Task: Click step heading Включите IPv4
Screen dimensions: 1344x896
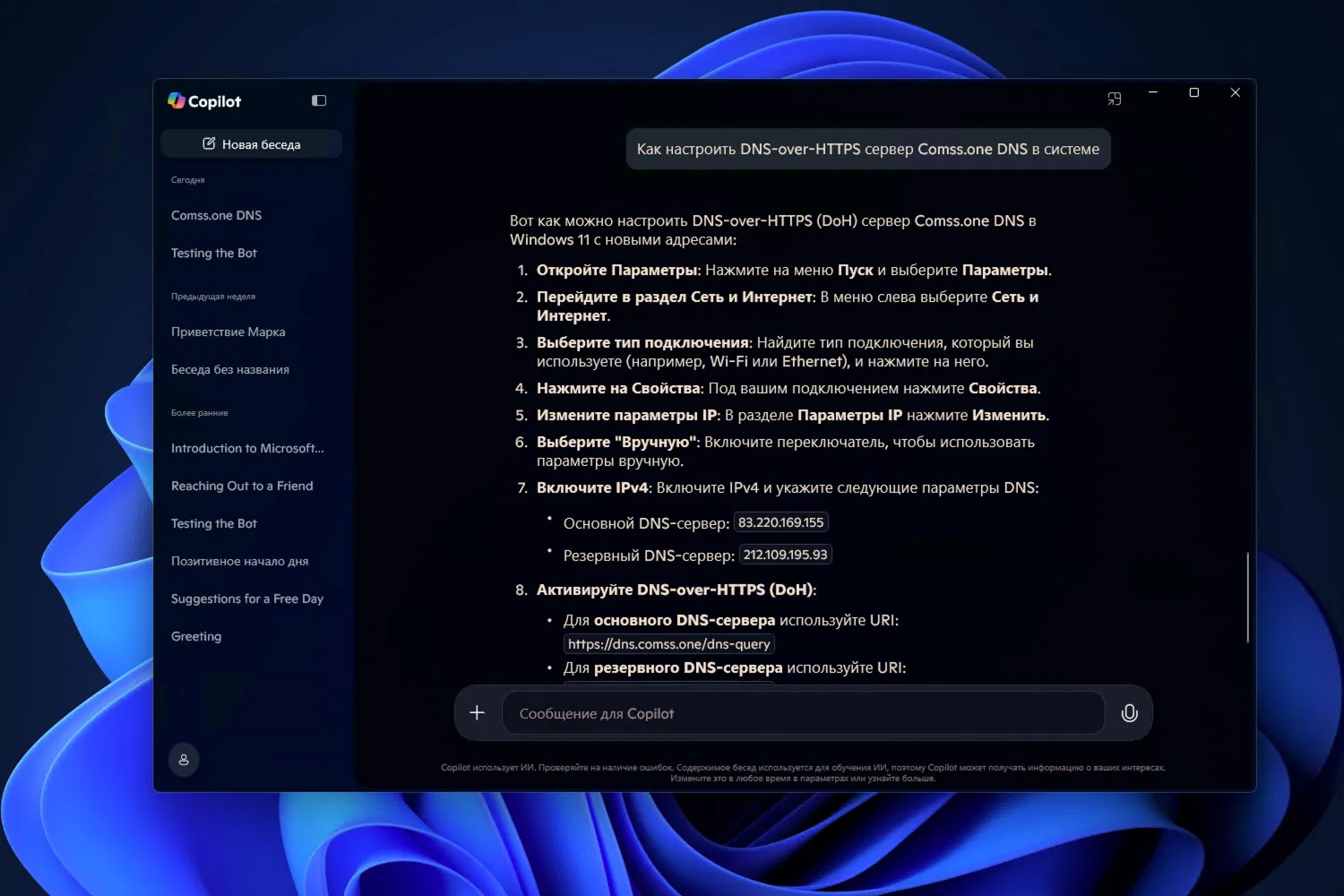Action: [592, 487]
